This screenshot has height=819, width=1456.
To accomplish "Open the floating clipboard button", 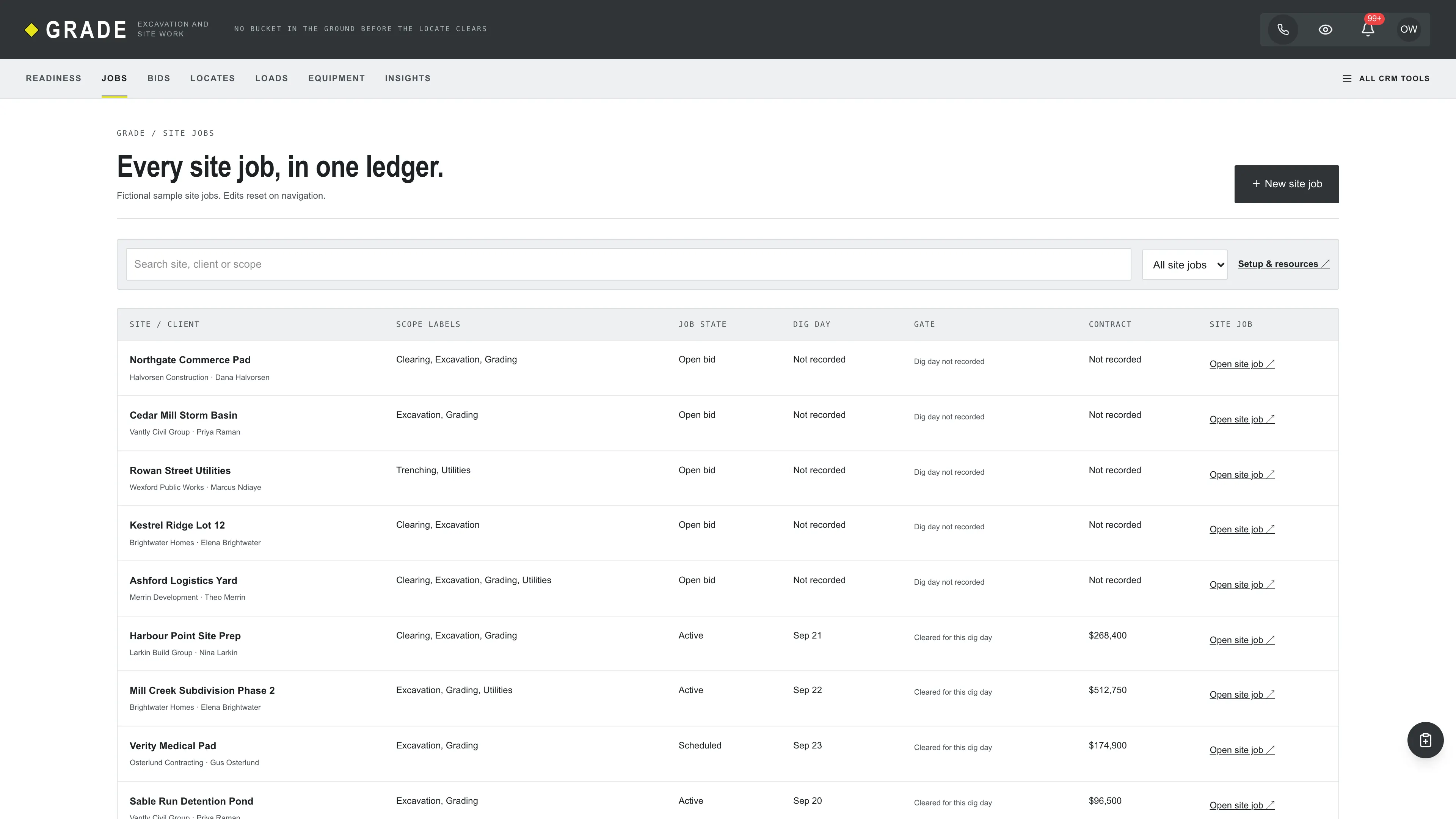I will pyautogui.click(x=1425, y=740).
